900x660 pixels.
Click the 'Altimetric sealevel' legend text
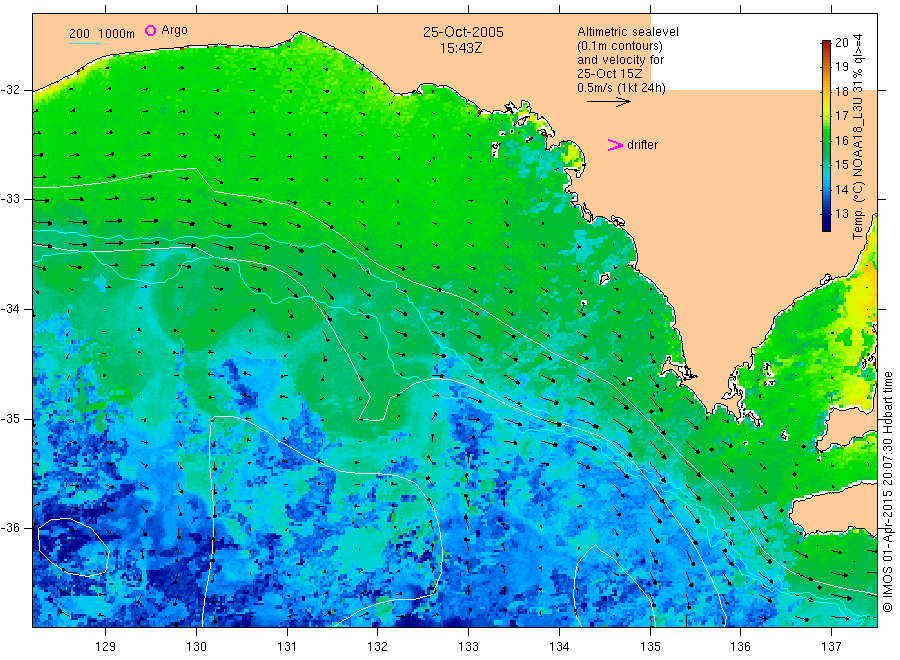coord(628,32)
